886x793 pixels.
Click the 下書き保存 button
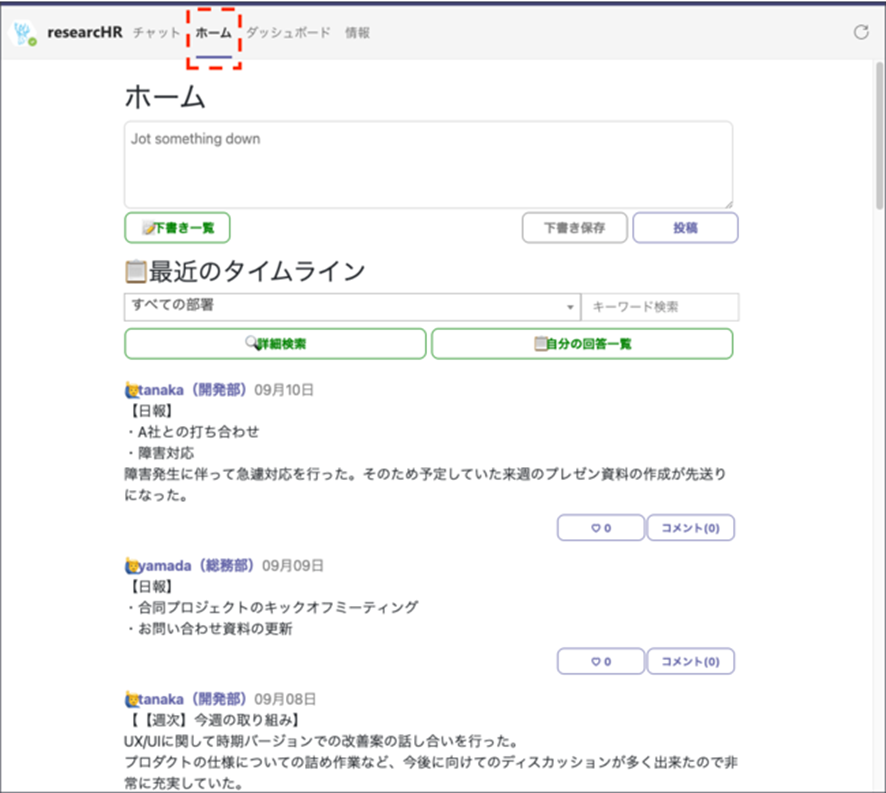click(x=575, y=228)
